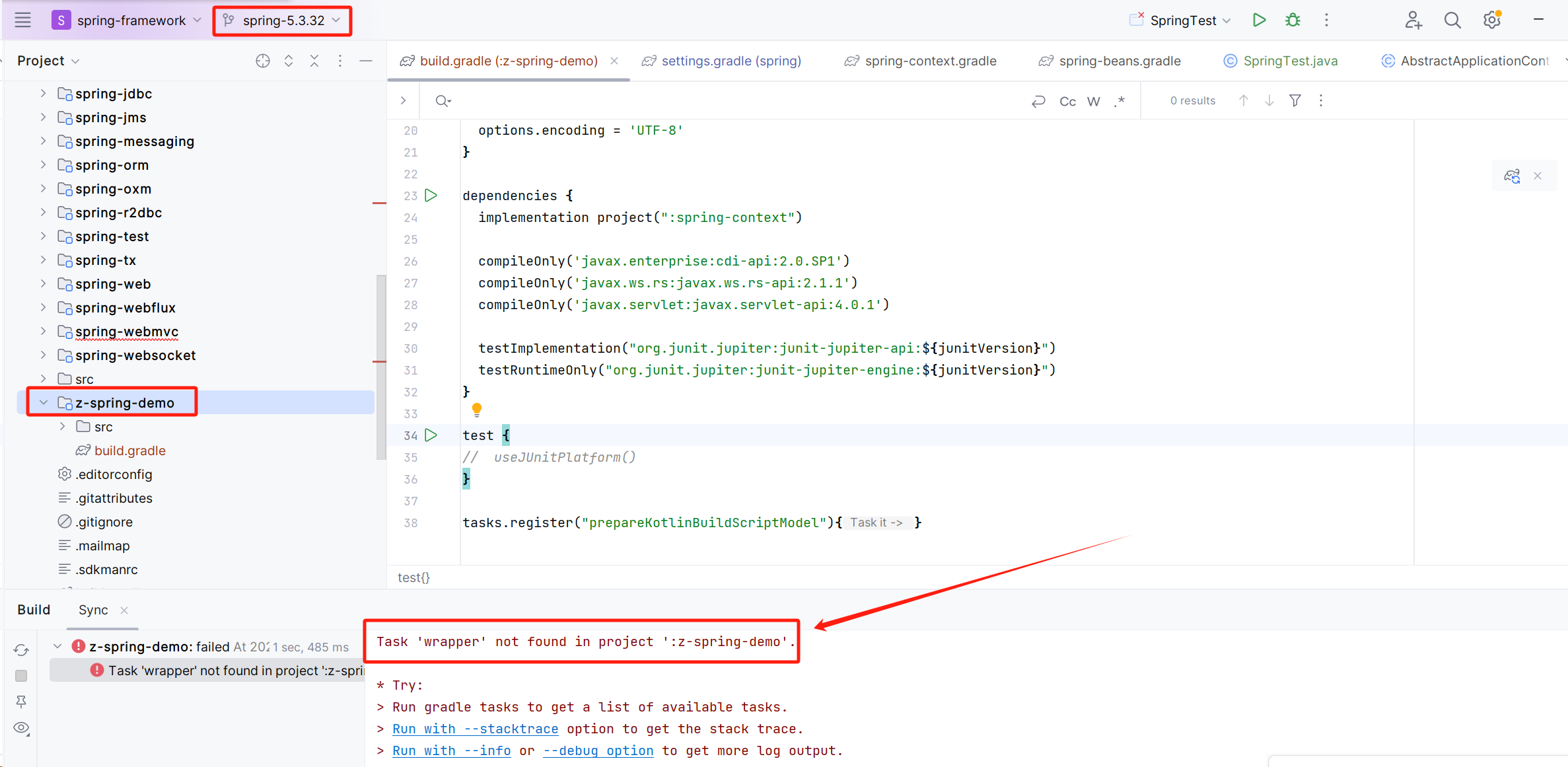1568x767 pixels.
Task: Load Gradle changes floating icon
Action: pyautogui.click(x=1512, y=176)
